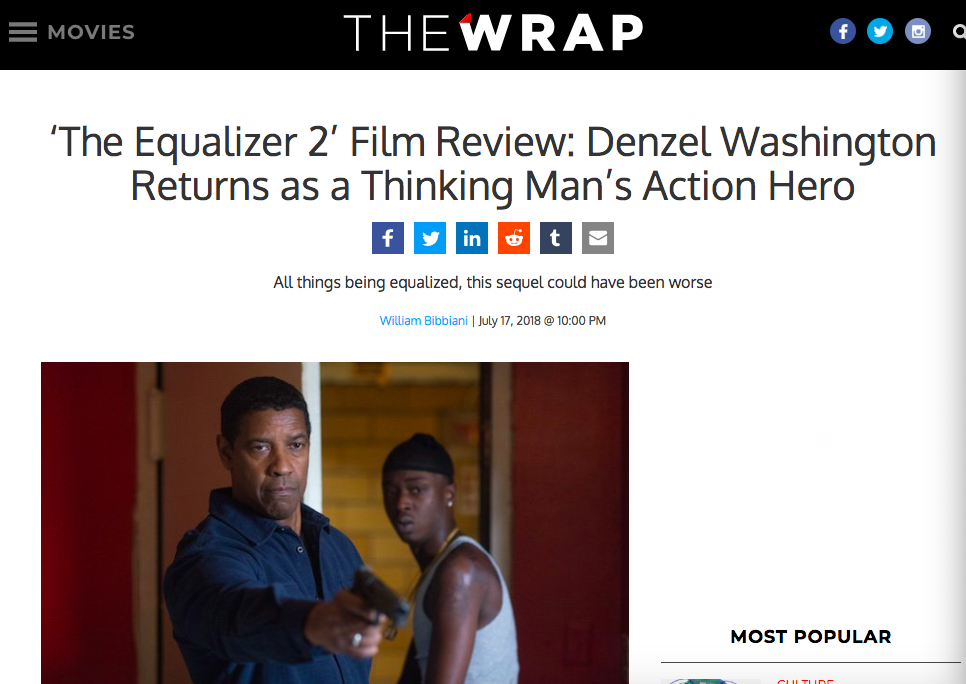Image resolution: width=966 pixels, height=684 pixels.
Task: Share article on Twitter
Action: pos(429,238)
